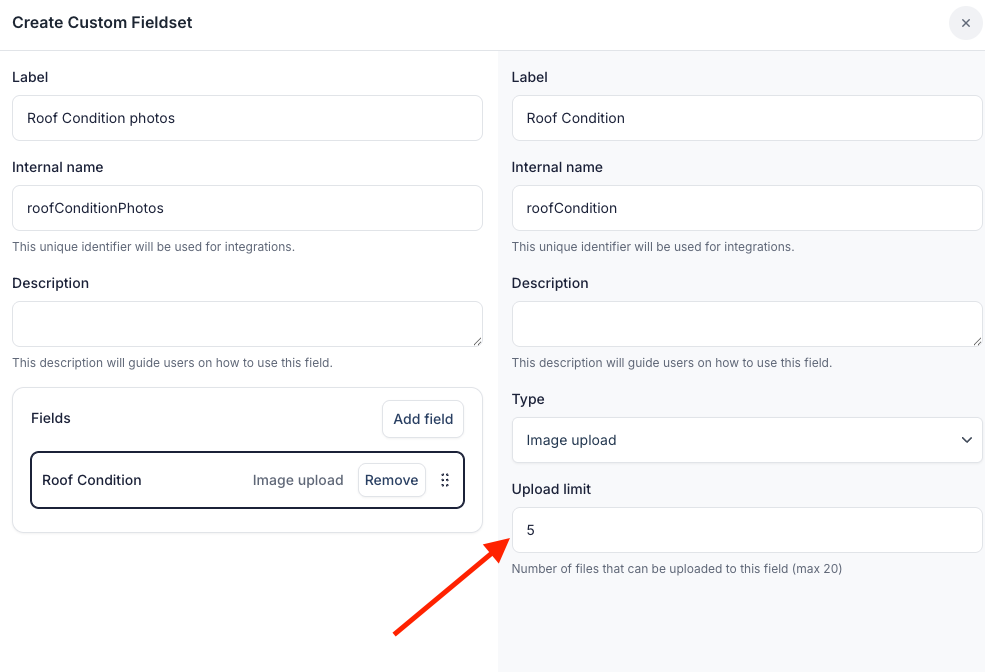Select the Roof Condition field name in list

coord(92,480)
